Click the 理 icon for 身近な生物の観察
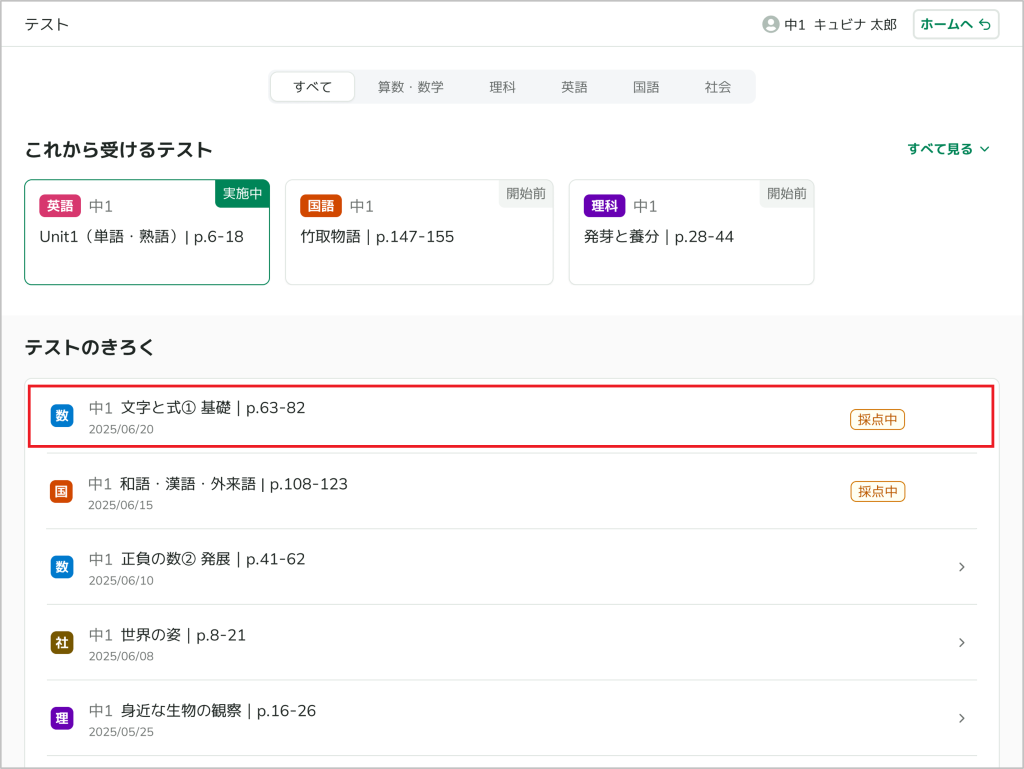This screenshot has height=769, width=1024. coord(62,718)
